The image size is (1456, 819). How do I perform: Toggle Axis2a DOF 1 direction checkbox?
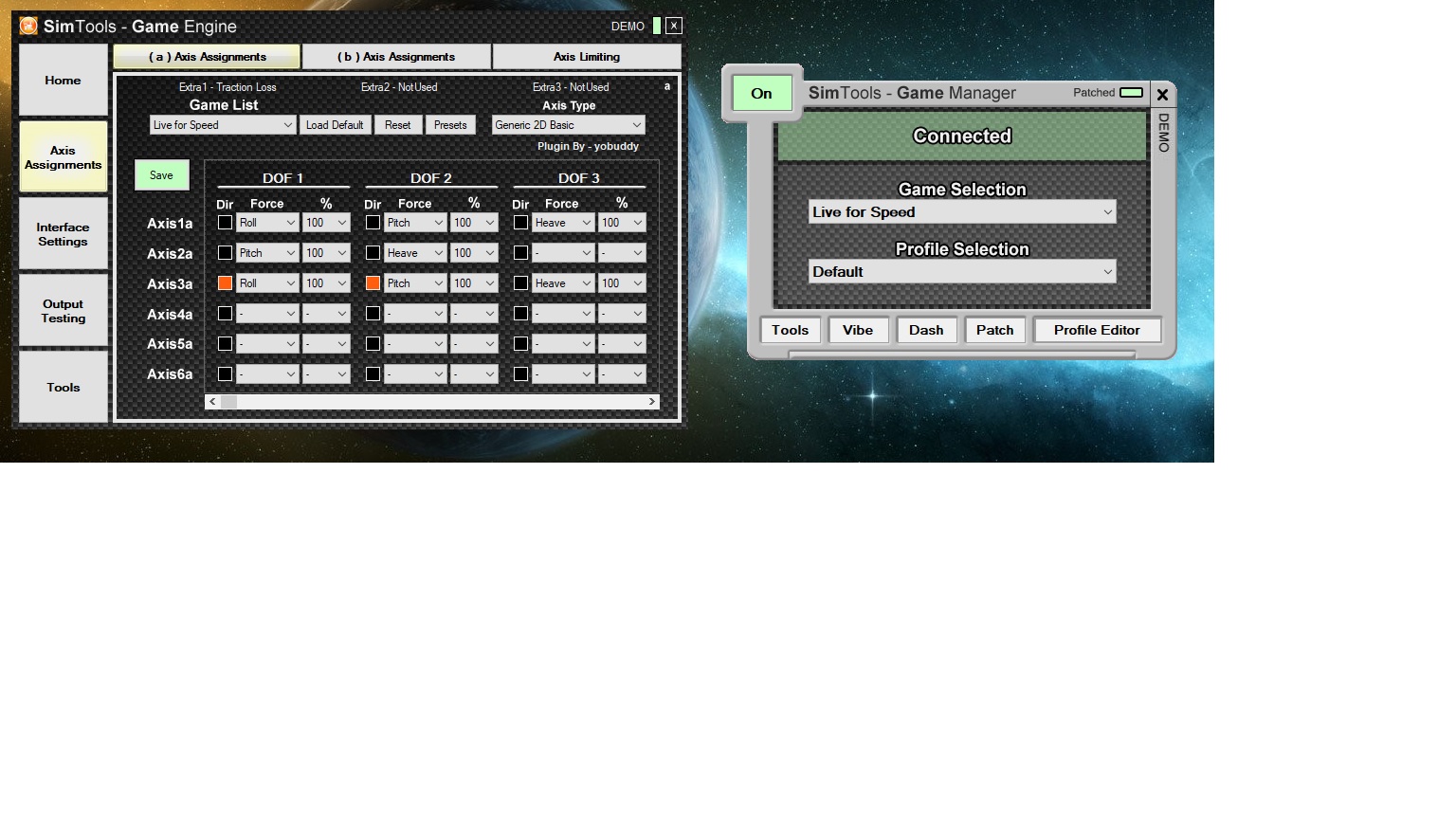click(225, 253)
